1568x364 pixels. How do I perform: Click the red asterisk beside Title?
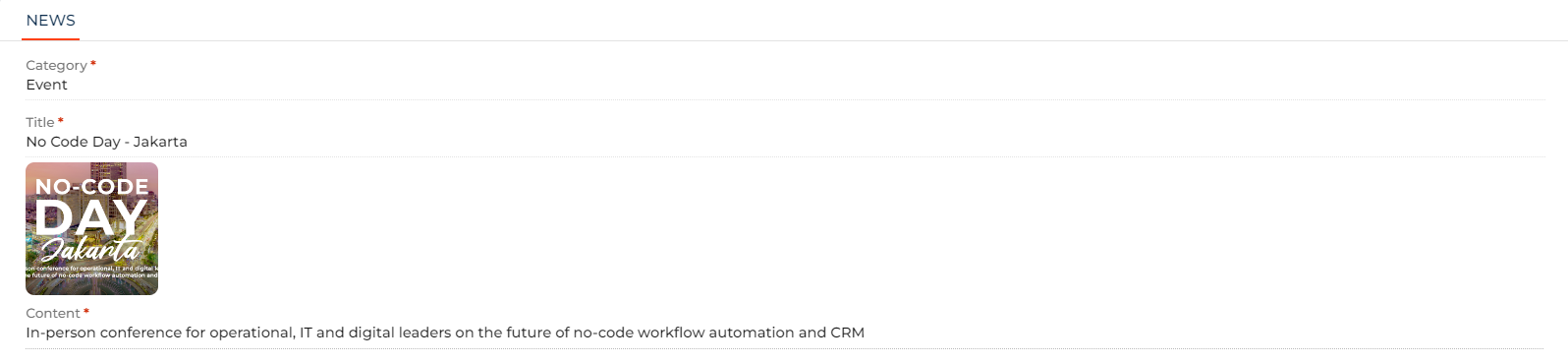60,120
